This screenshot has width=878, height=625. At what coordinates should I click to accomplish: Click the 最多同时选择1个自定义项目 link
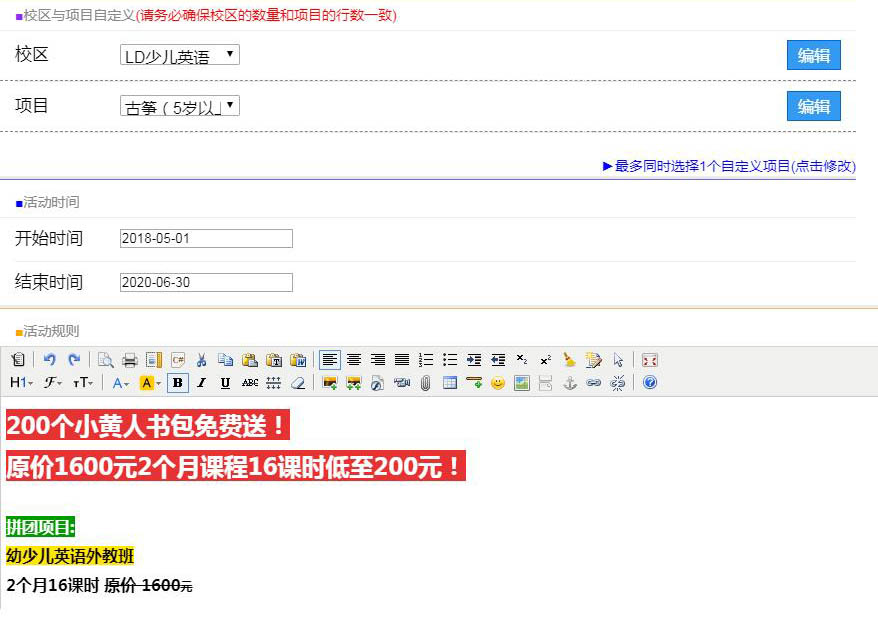click(729, 166)
